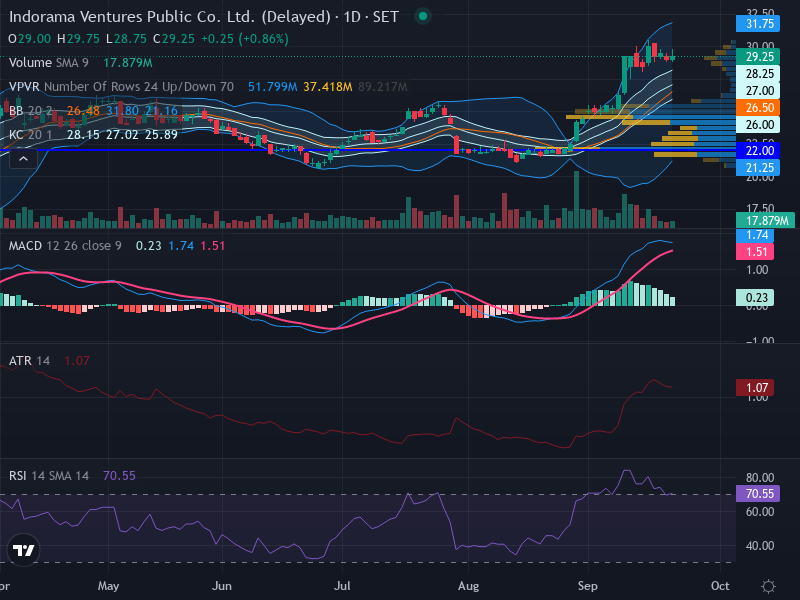Image resolution: width=800 pixels, height=600 pixels.
Task: Open chart settings gear icon
Action: 768,586
